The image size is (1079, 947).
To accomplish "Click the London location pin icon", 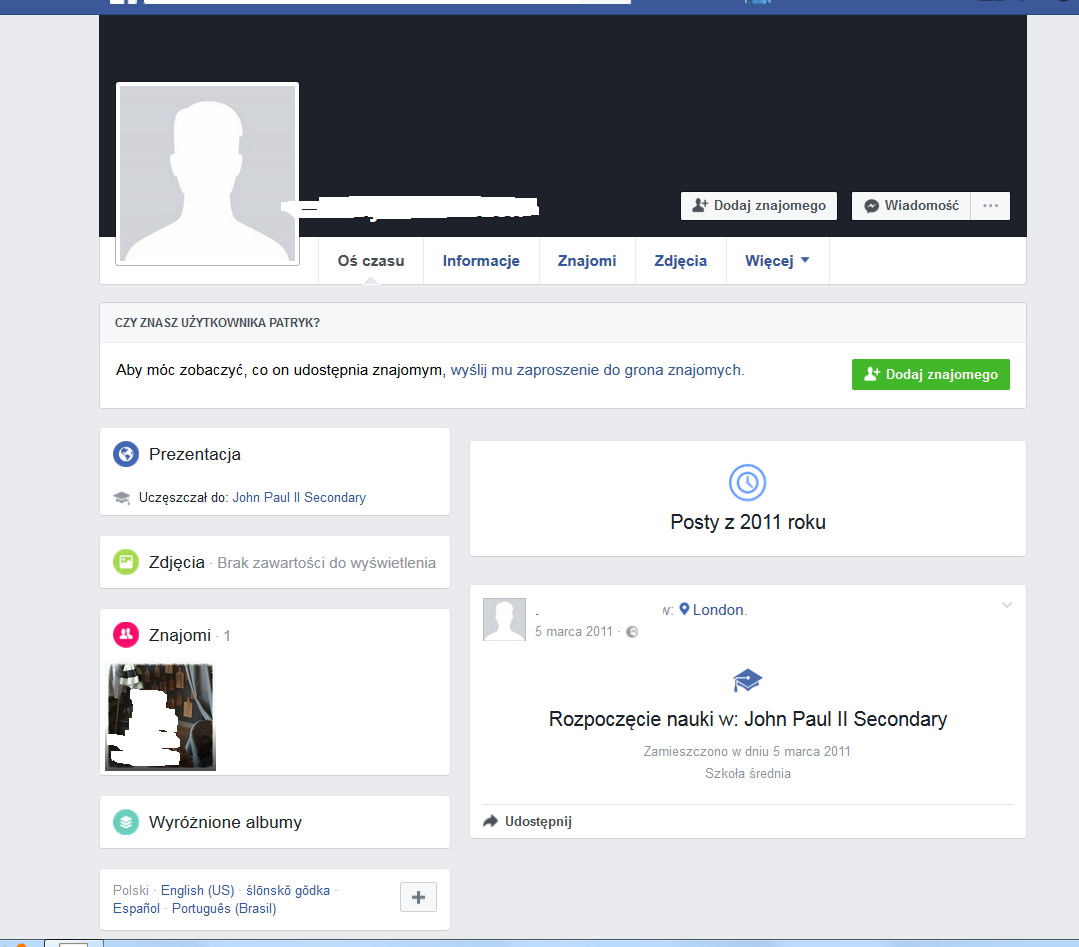I will tap(685, 609).
